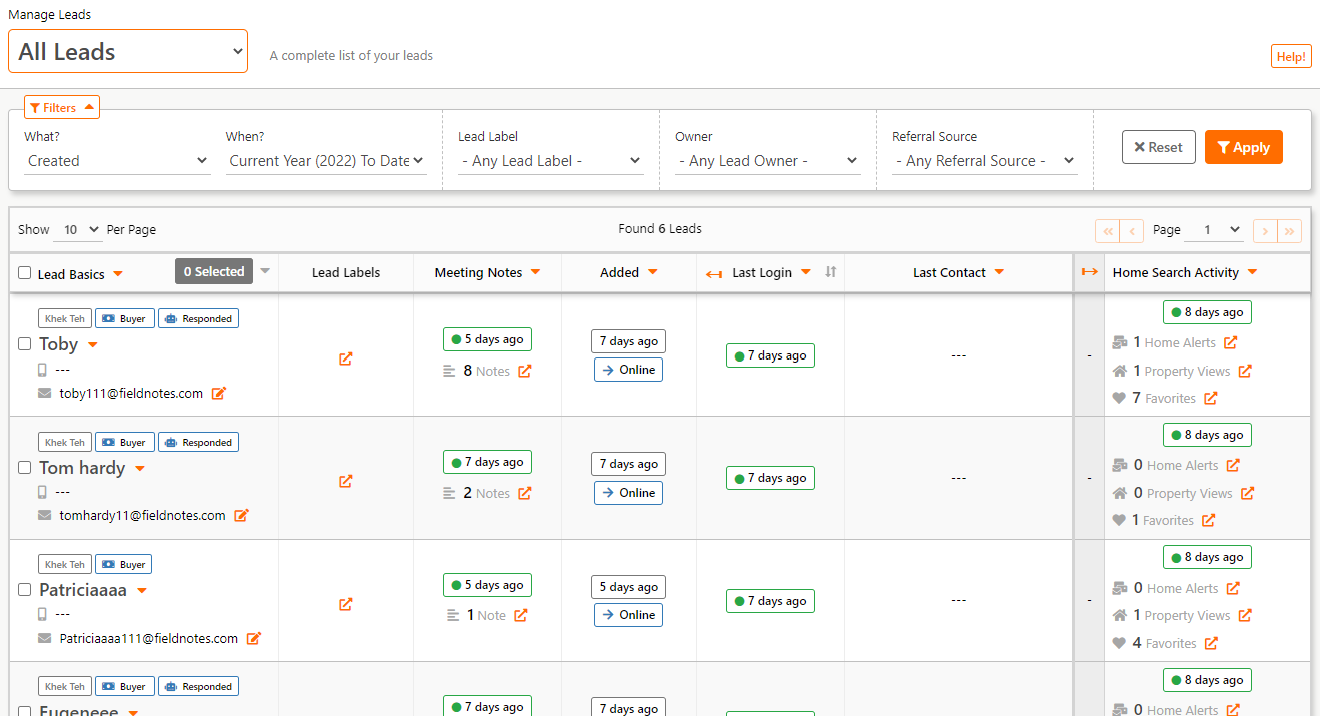Open Toby's Property Views link icon

click(1245, 371)
